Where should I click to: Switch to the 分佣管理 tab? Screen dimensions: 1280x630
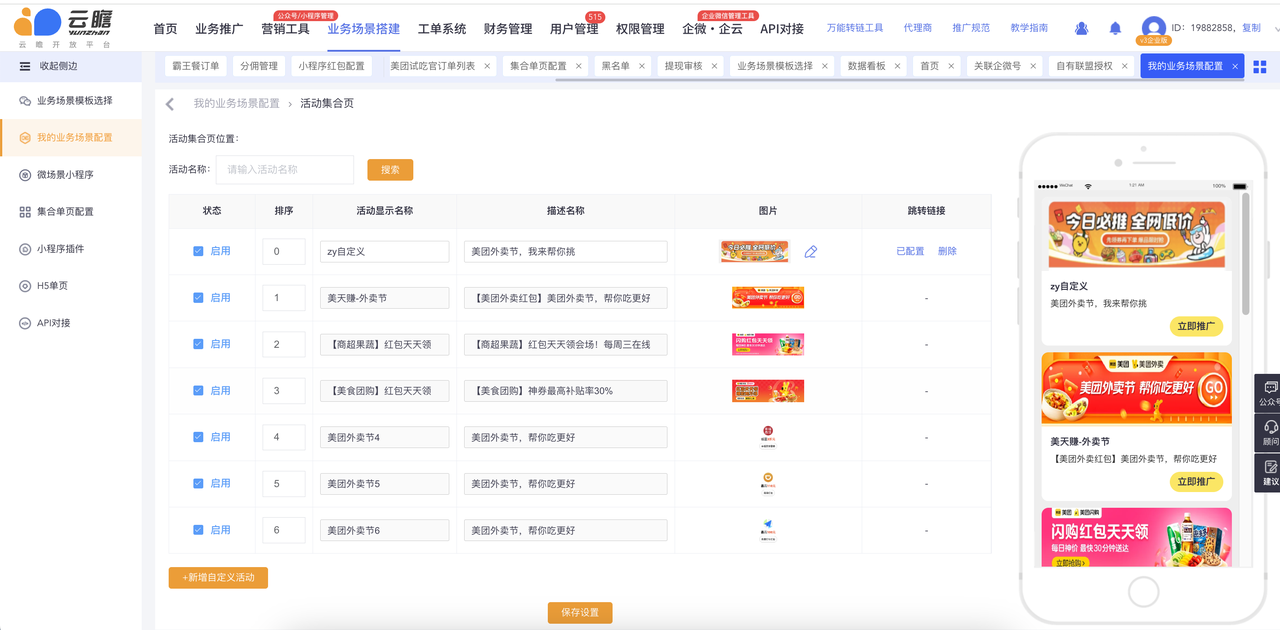258,66
